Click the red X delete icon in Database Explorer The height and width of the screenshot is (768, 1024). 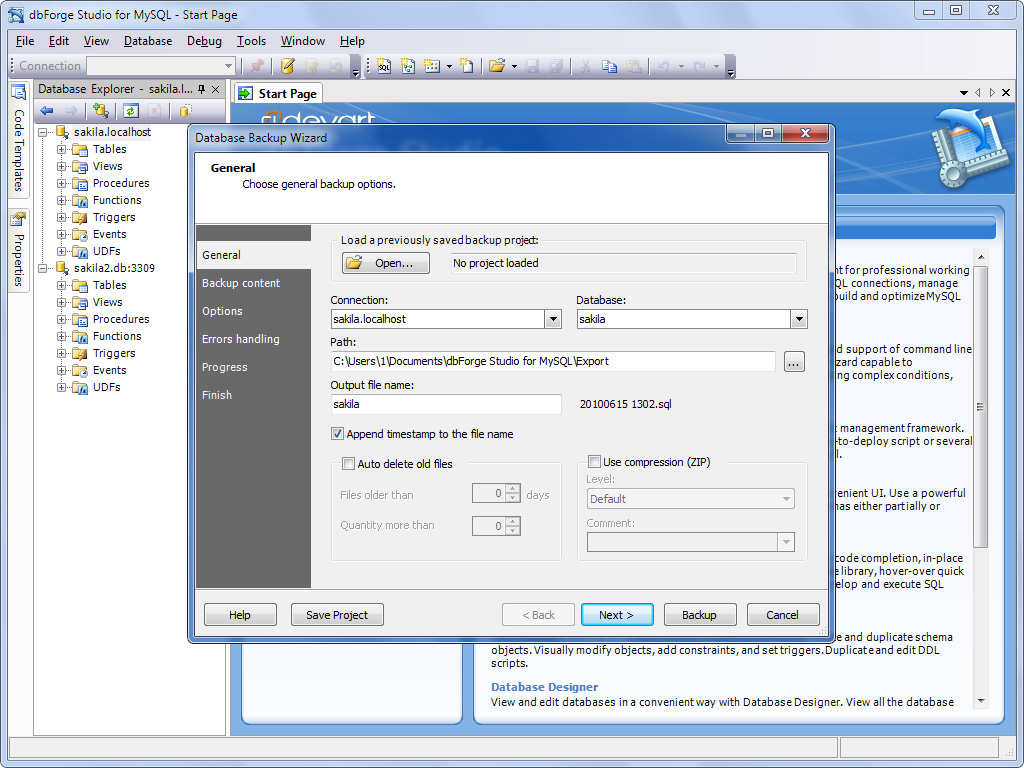click(155, 111)
